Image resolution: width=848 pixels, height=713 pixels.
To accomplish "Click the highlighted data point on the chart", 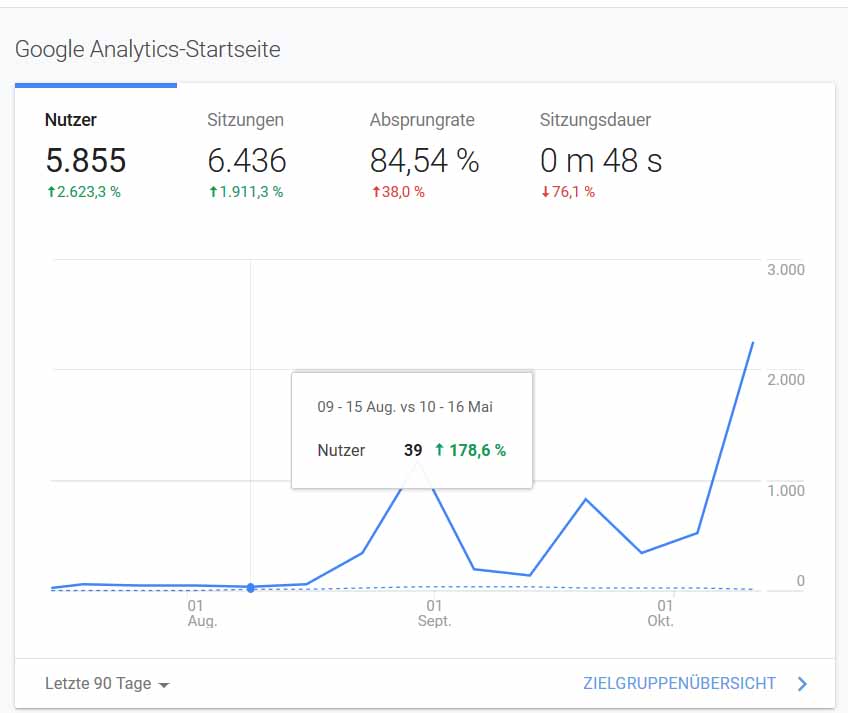I will pyautogui.click(x=250, y=587).
